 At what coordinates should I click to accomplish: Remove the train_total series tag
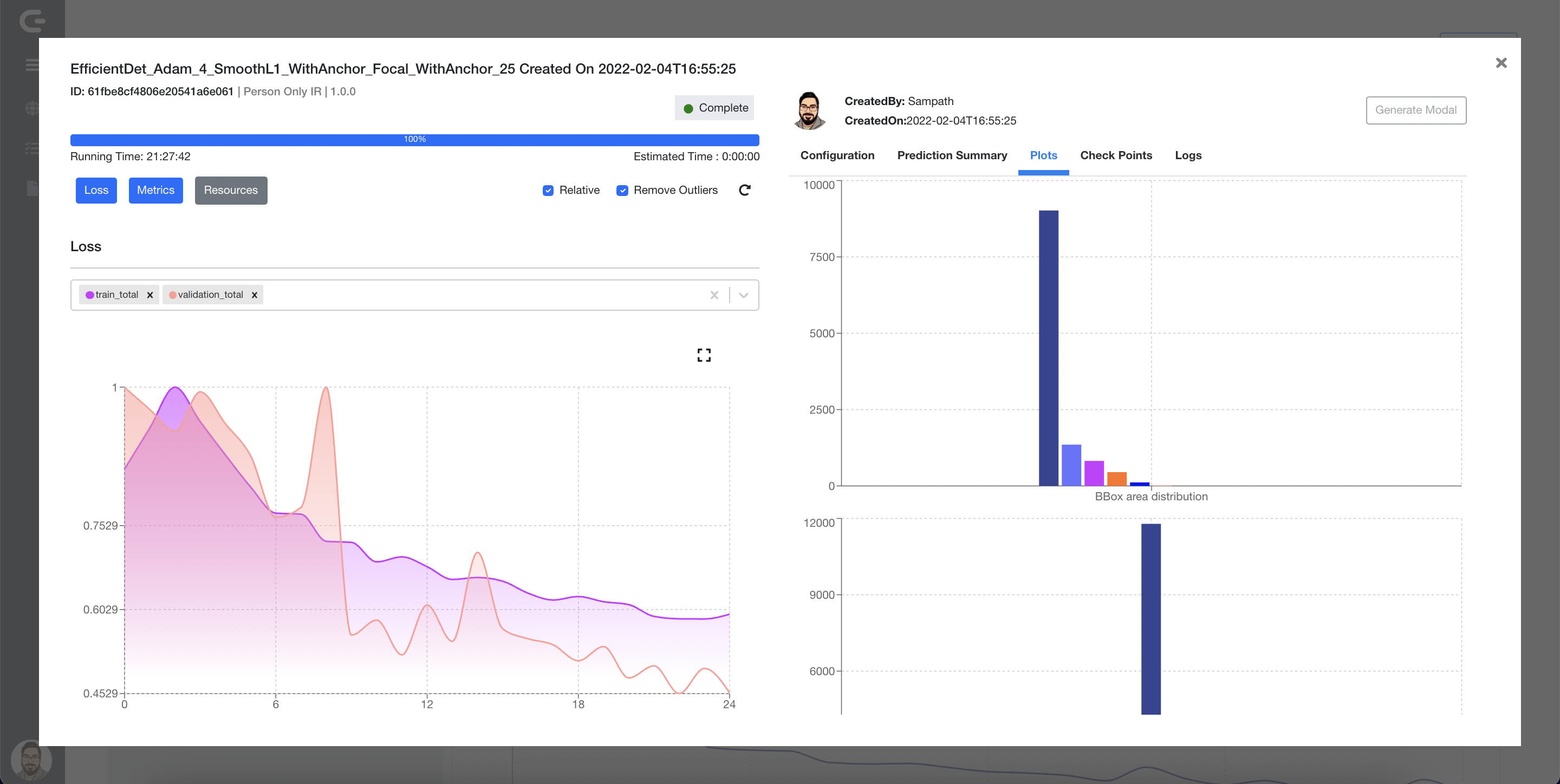coord(149,295)
